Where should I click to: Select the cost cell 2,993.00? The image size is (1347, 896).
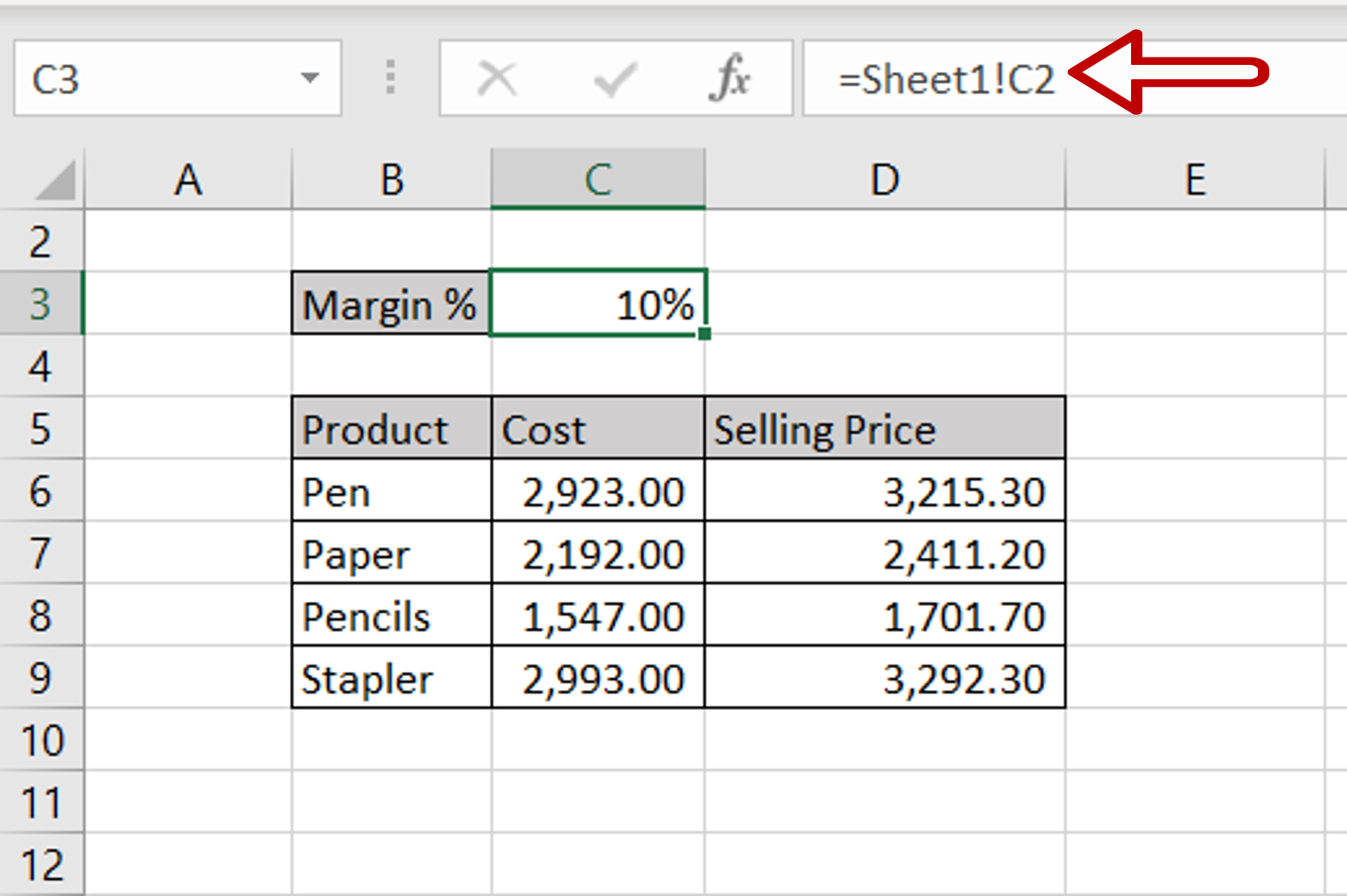(598, 677)
